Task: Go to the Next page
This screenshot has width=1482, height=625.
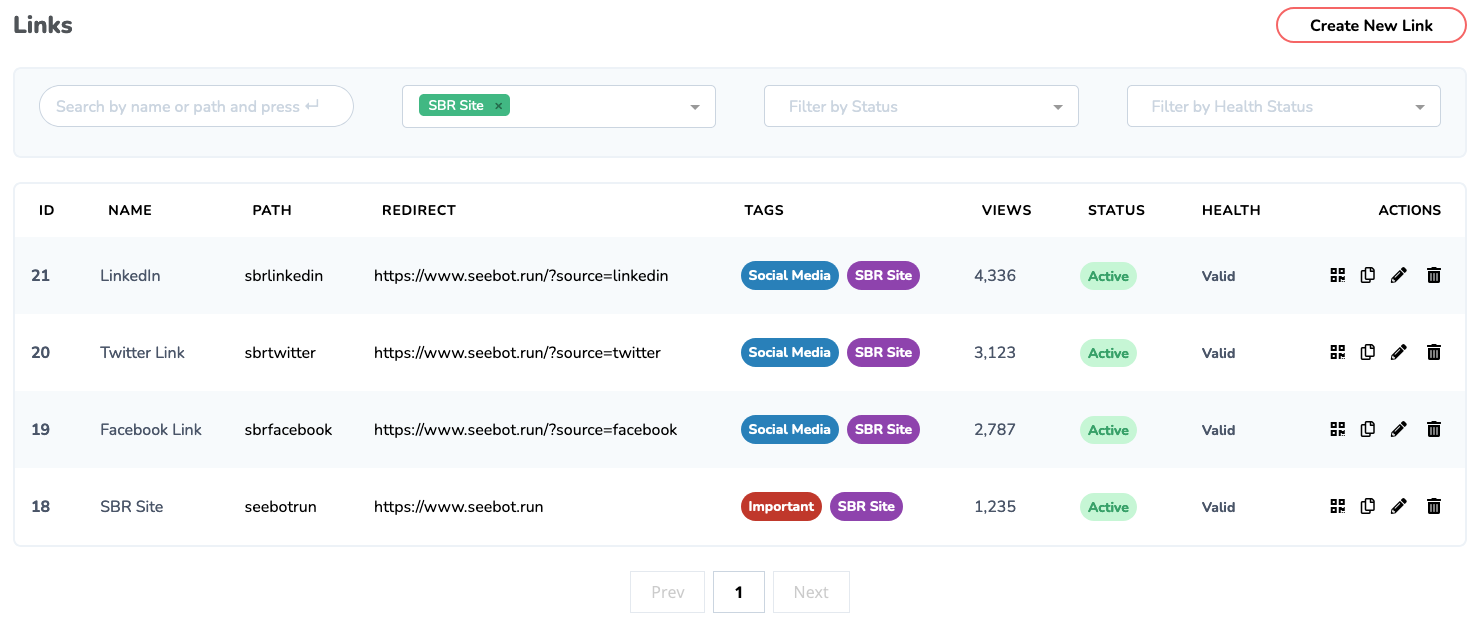Action: pyautogui.click(x=811, y=592)
